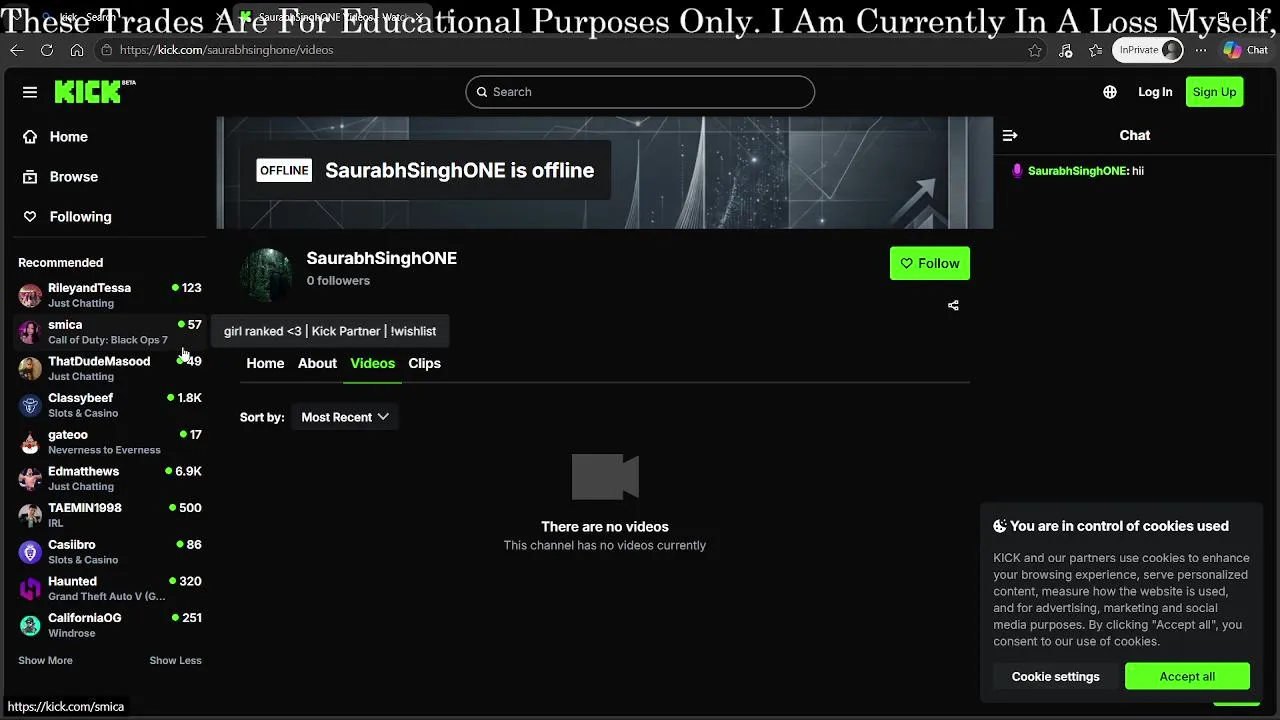
Task: Click SaurabhSinghONE username in chat
Action: (1077, 171)
